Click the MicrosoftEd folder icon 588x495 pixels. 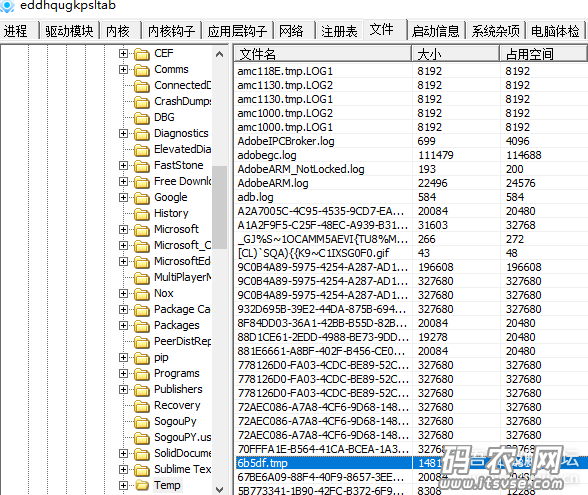pyautogui.click(x=142, y=262)
